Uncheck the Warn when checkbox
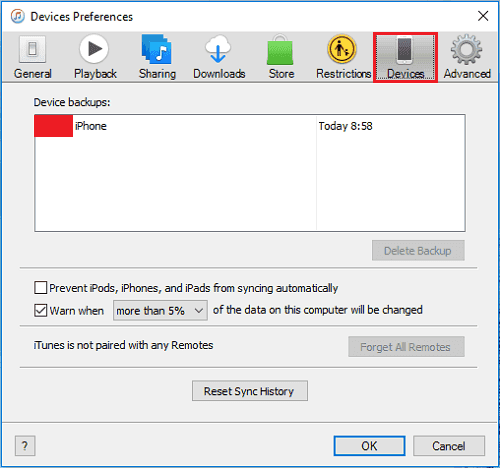The width and height of the screenshot is (500, 468). [40, 310]
